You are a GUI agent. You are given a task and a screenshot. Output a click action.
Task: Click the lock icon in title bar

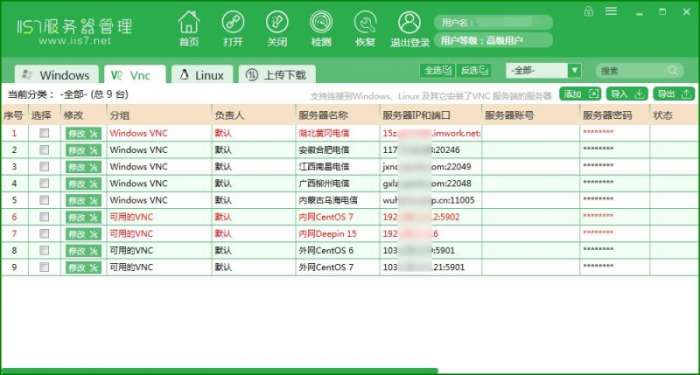point(588,11)
